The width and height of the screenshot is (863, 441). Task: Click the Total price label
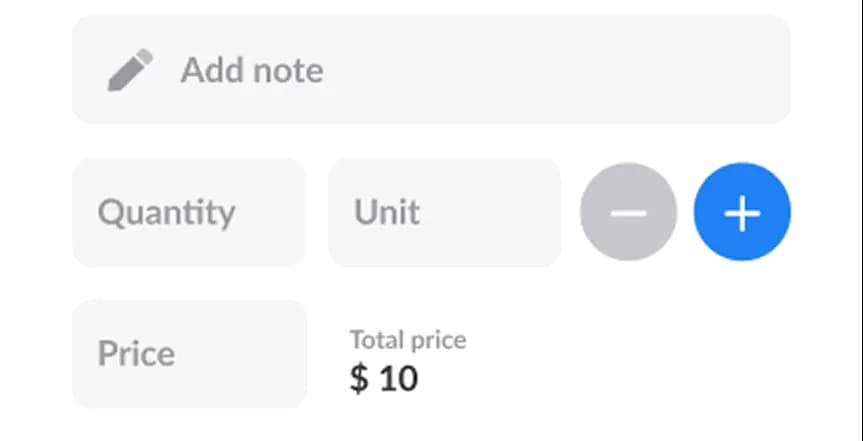407,340
